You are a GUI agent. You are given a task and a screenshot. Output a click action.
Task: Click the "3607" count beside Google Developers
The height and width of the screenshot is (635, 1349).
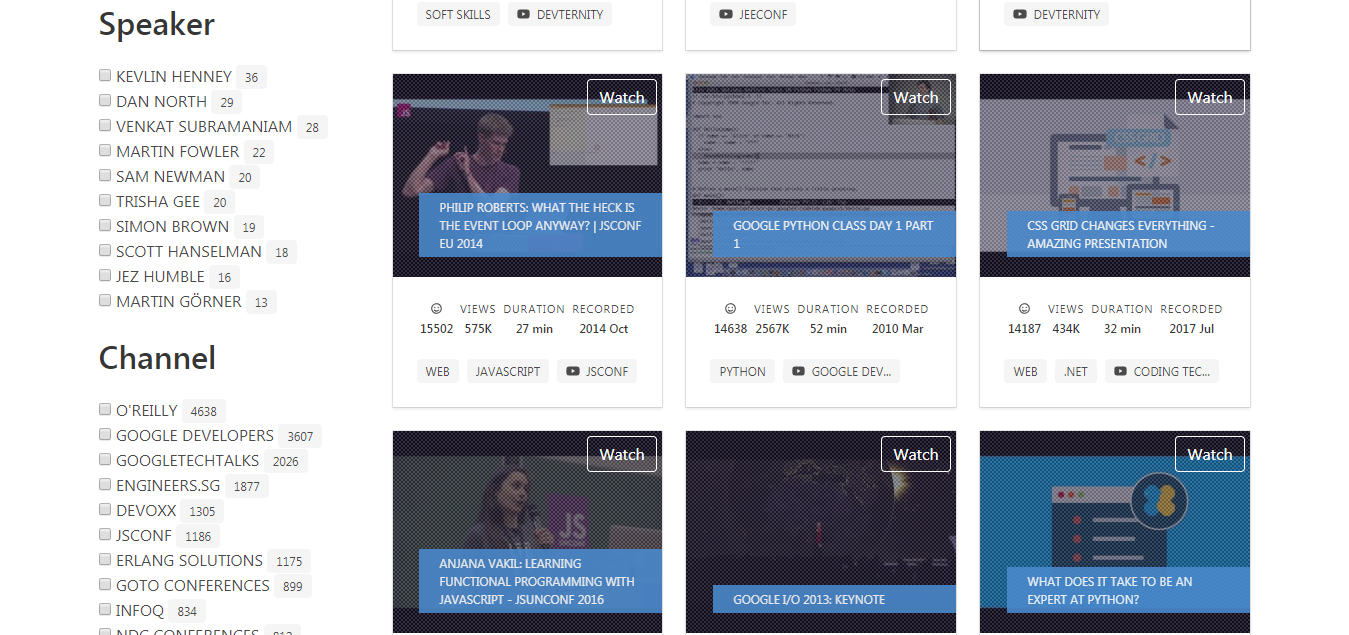(300, 436)
